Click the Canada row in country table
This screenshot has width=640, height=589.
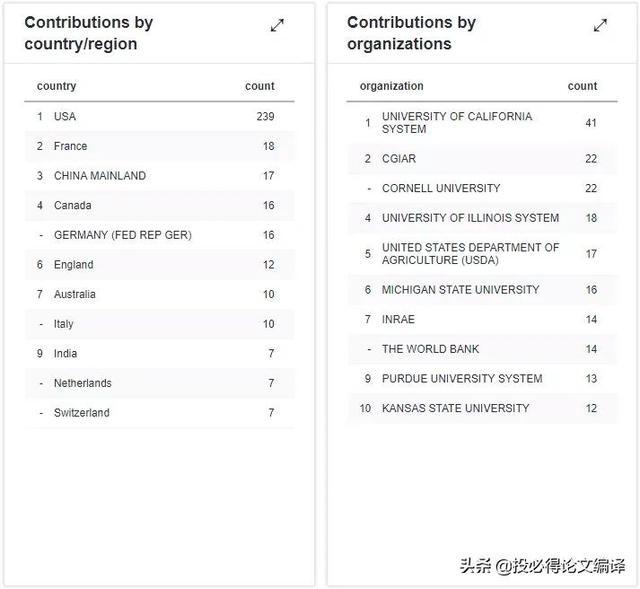coord(159,205)
